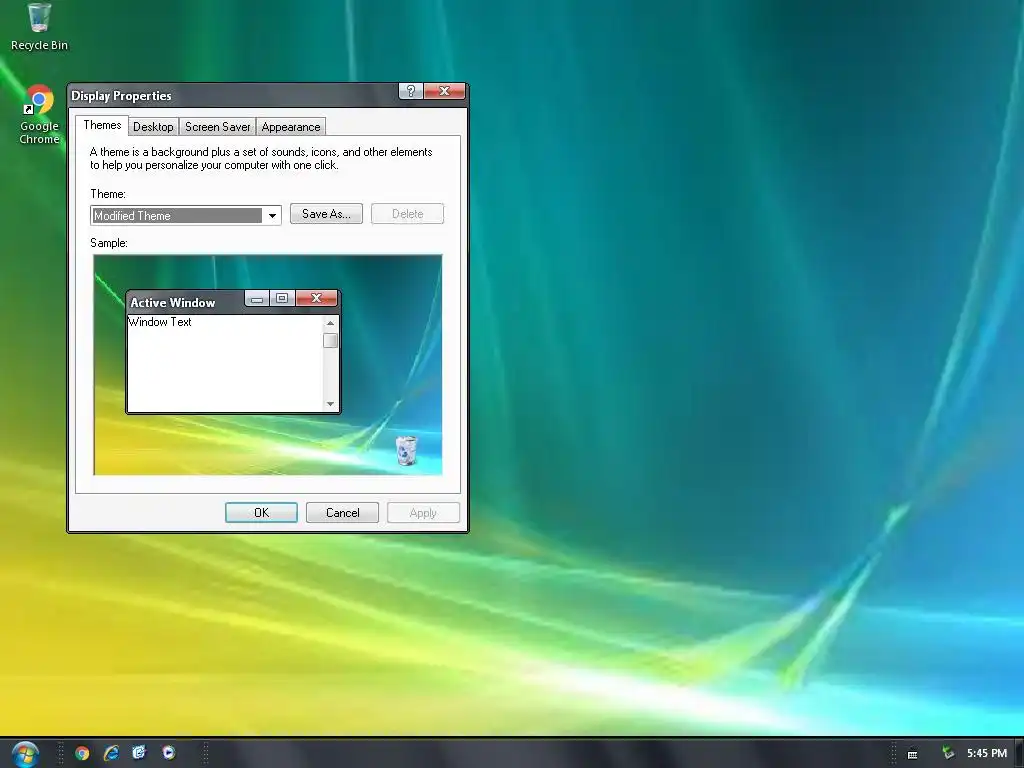The height and width of the screenshot is (768, 1024).
Task: Launch Chrome from the quick launch bar
Action: click(x=82, y=753)
